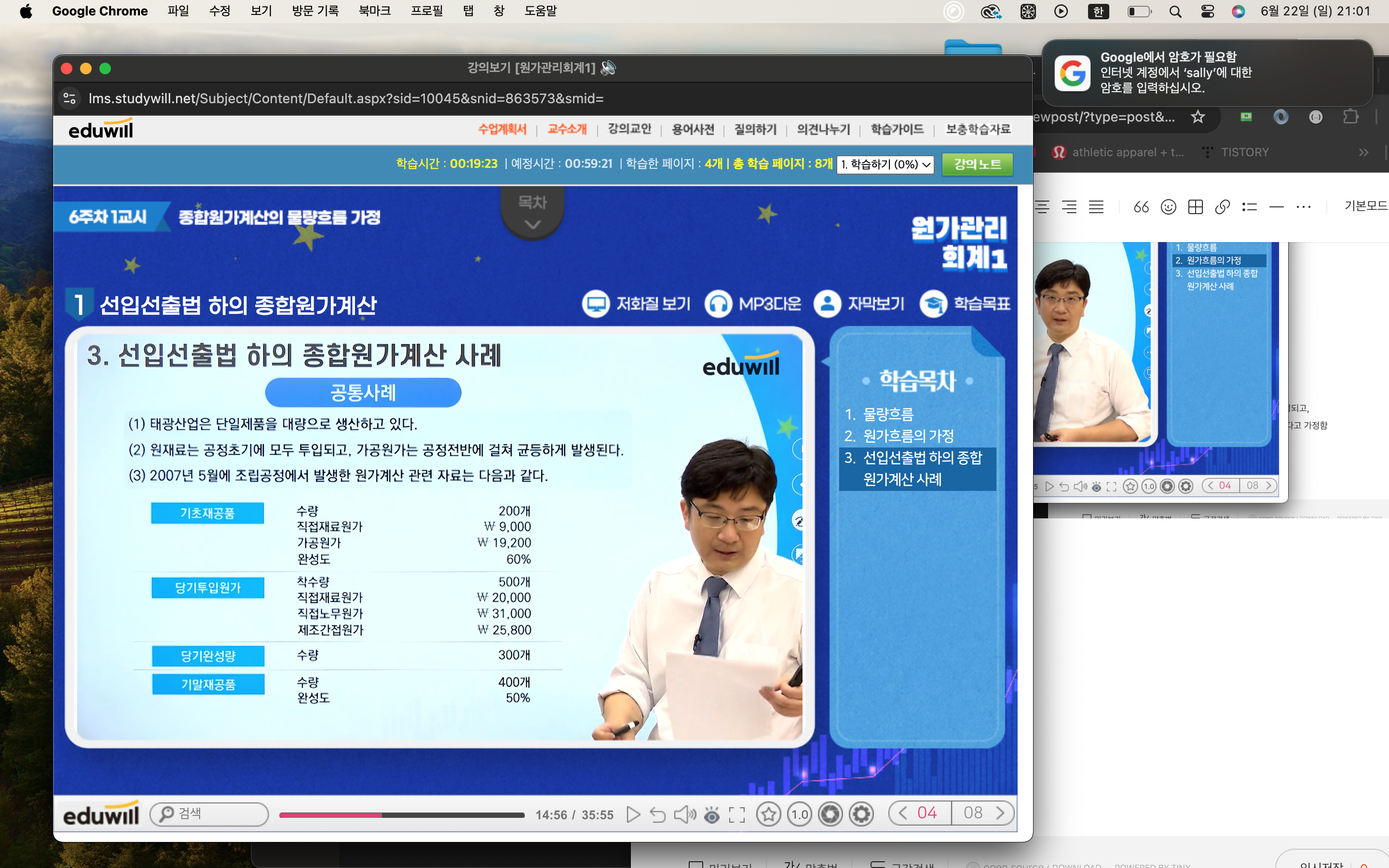This screenshot has width=1389, height=868.
Task: Toggle the eye icon in player controls
Action: click(712, 814)
